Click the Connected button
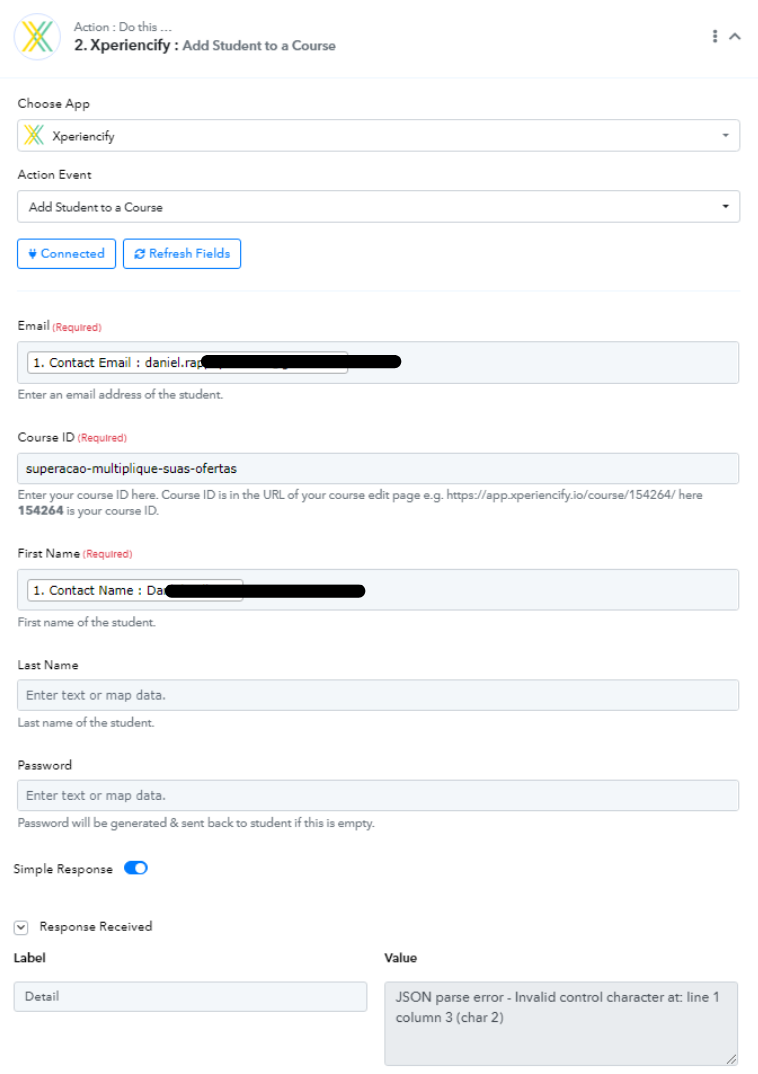The width and height of the screenshot is (758, 1074). [x=66, y=253]
